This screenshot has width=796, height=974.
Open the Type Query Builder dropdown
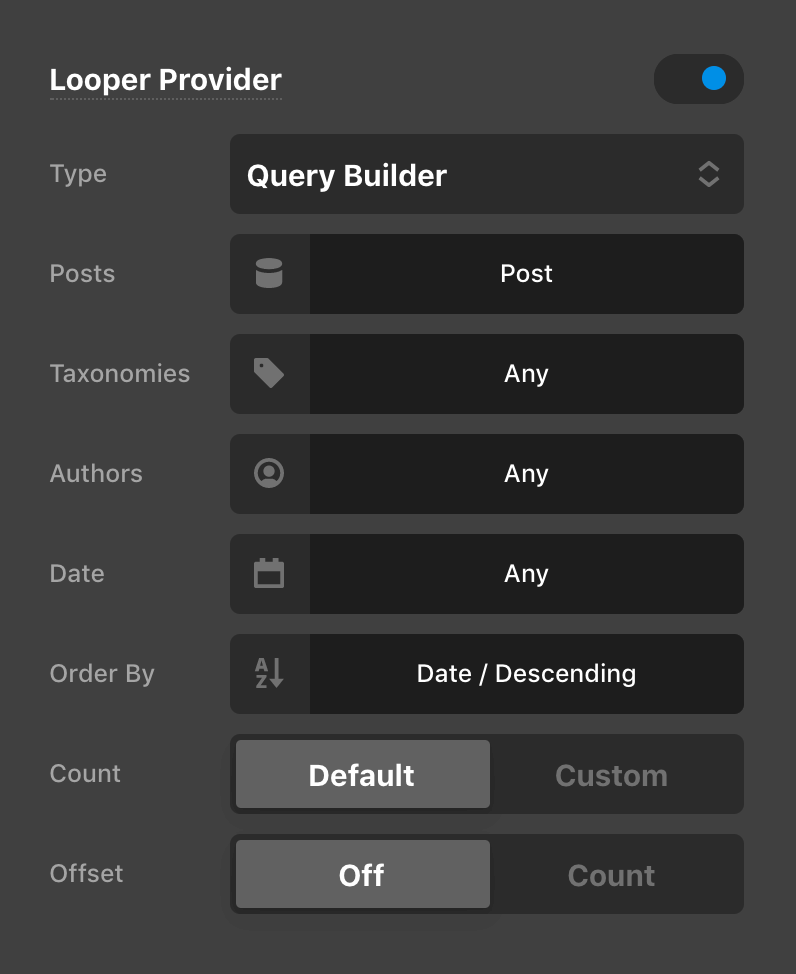coord(470,175)
